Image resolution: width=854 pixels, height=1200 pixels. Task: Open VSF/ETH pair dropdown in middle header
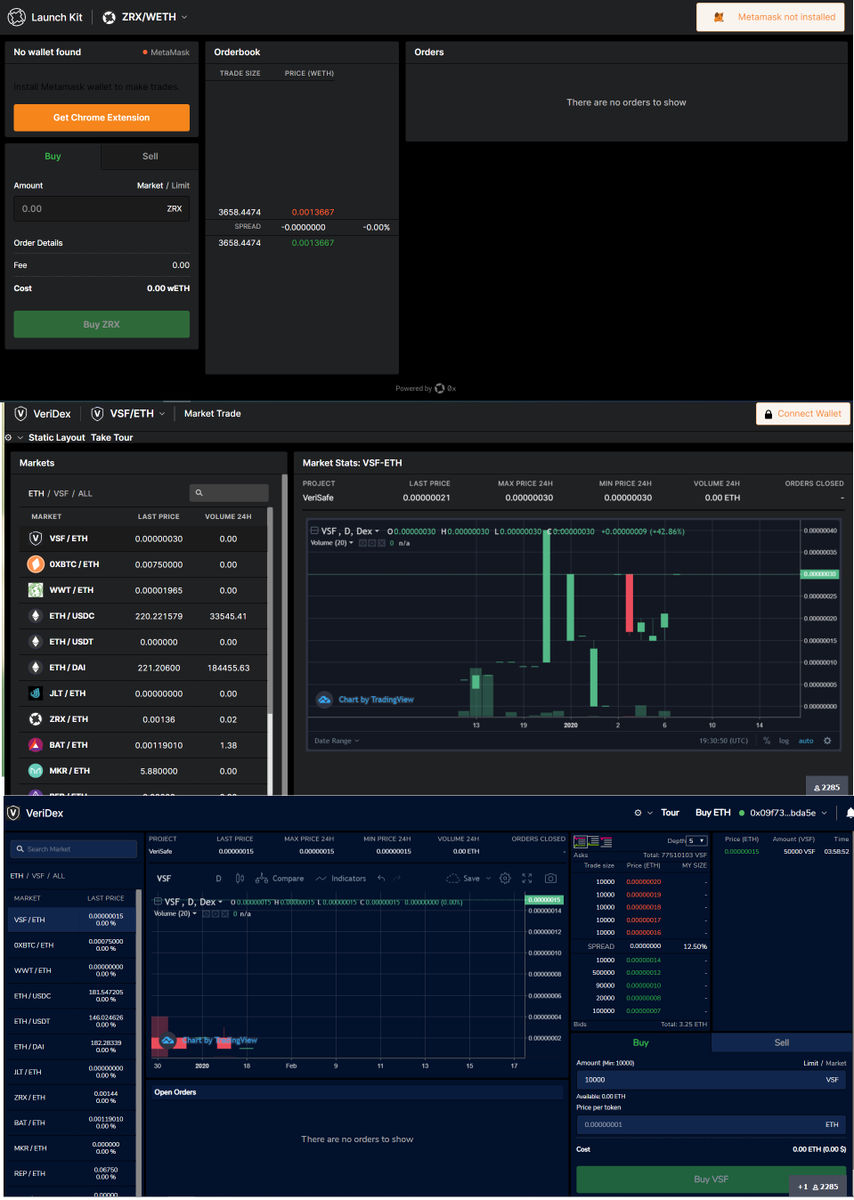click(128, 414)
